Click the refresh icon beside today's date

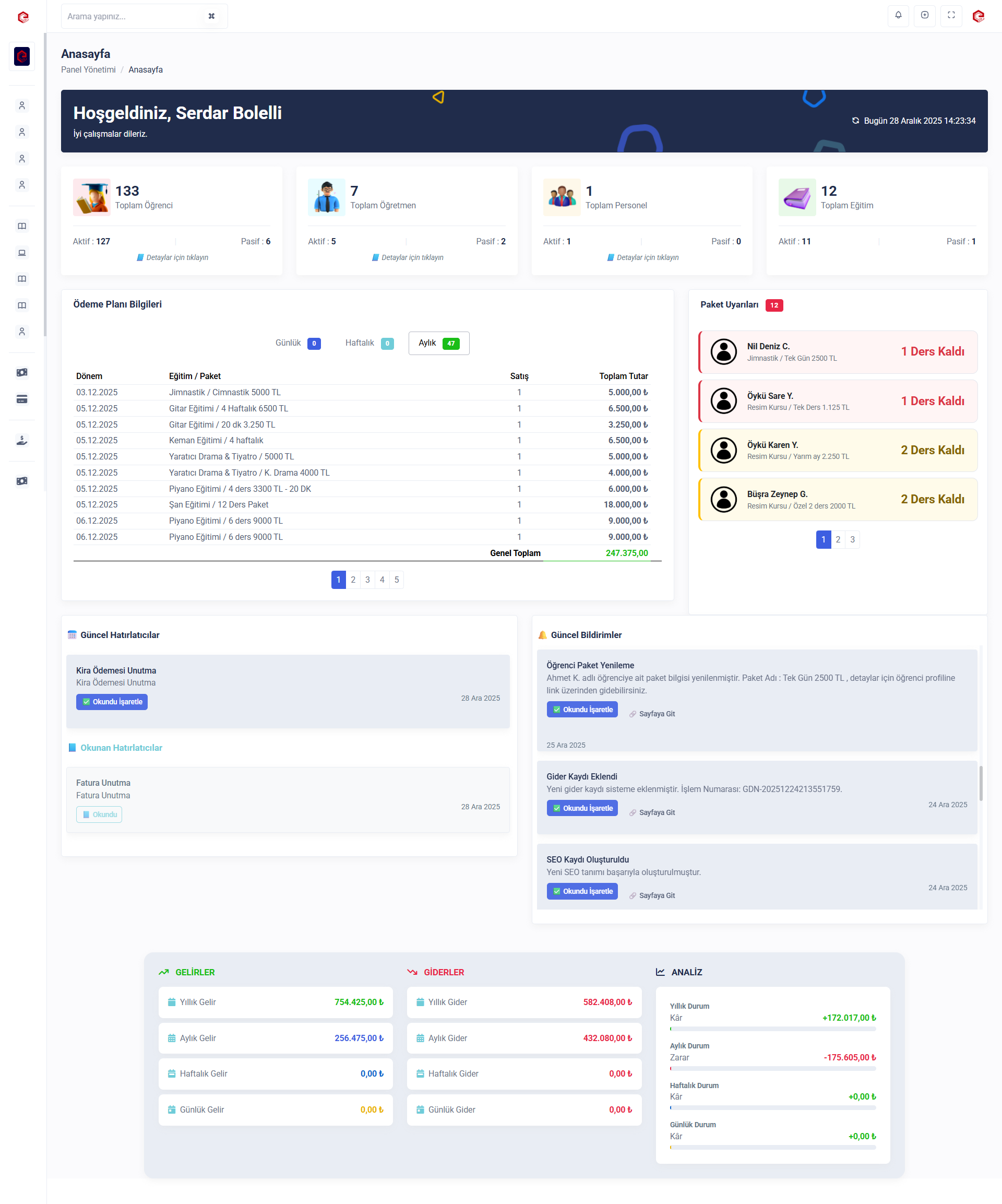click(855, 121)
